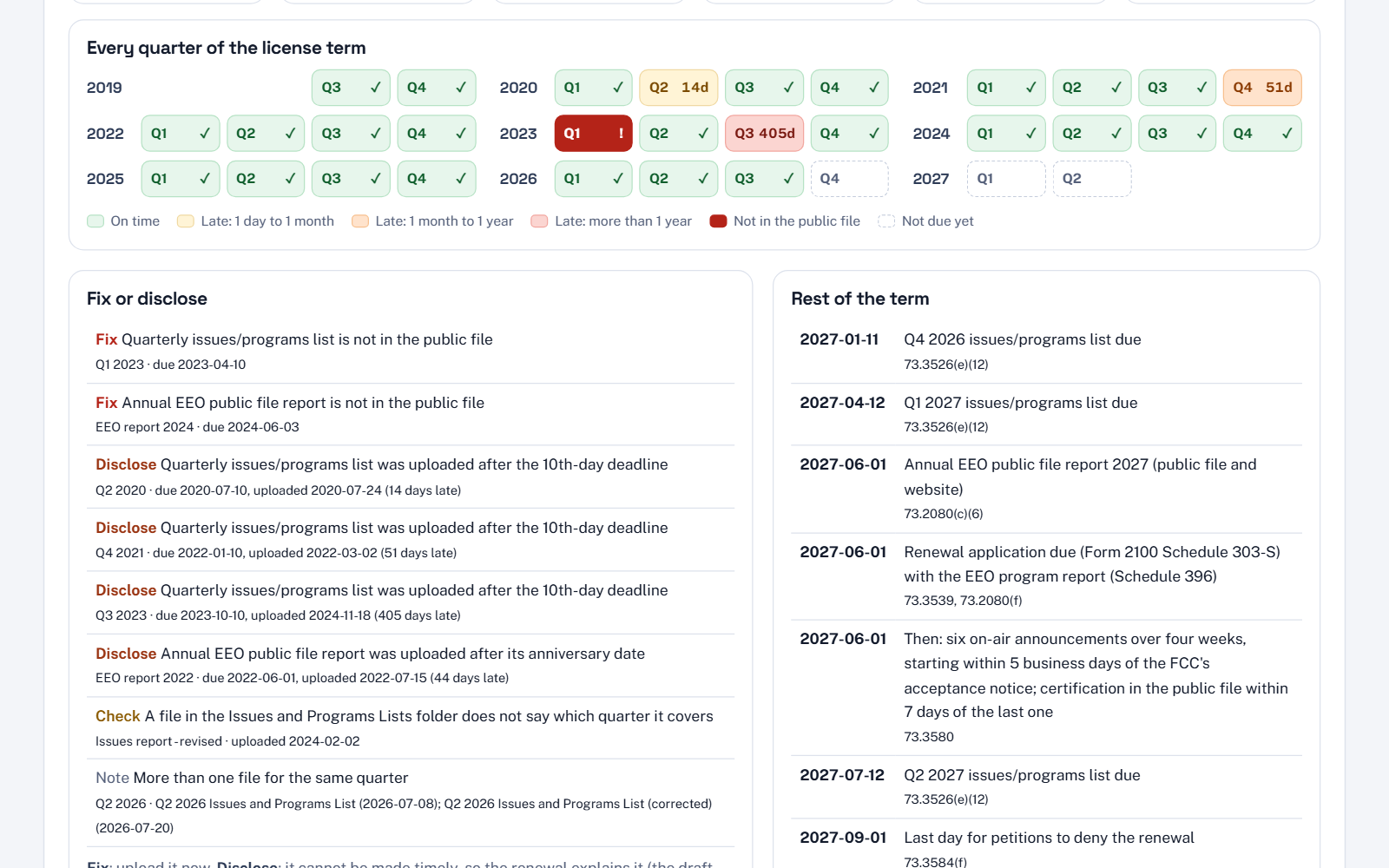Image resolution: width=1389 pixels, height=868 pixels.
Task: Open the 2020 Q2 14d late tile
Action: (x=679, y=88)
